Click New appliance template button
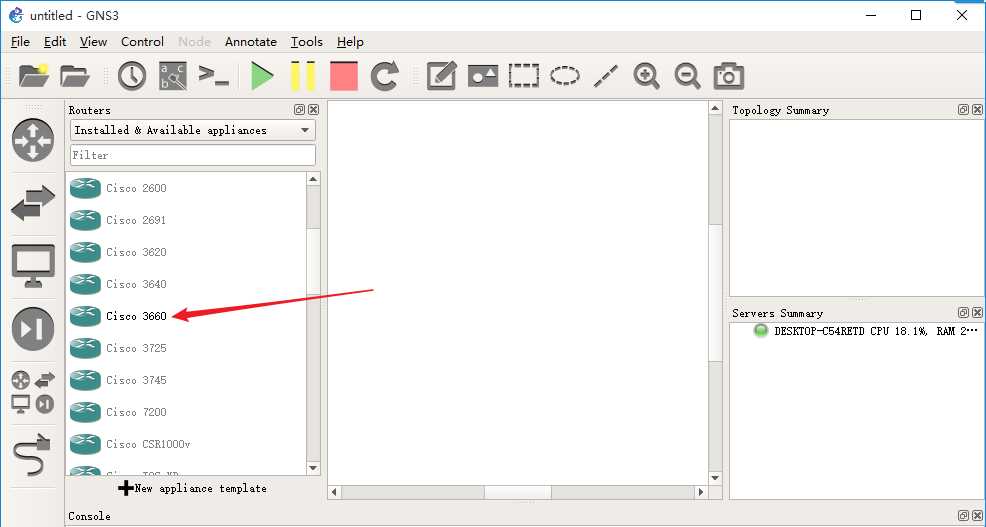This screenshot has width=986, height=527. click(192, 488)
